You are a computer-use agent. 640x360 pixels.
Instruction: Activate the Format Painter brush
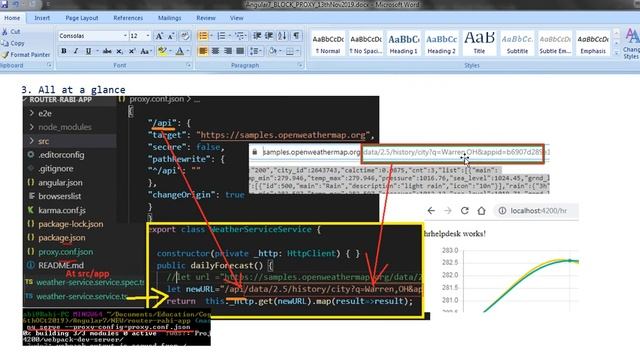point(5,54)
